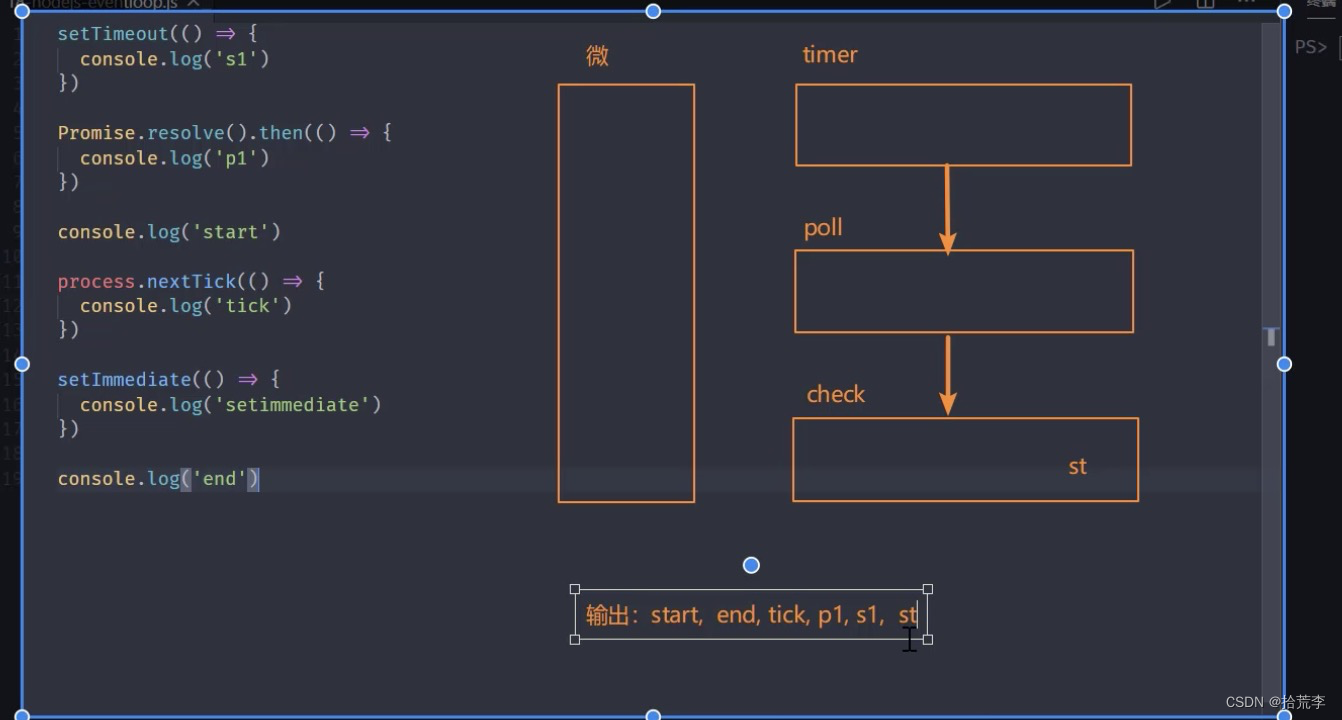Screen dimensions: 1342x720
Task: Click the 'Promise.resolve().then' code line
Action: [224, 133]
